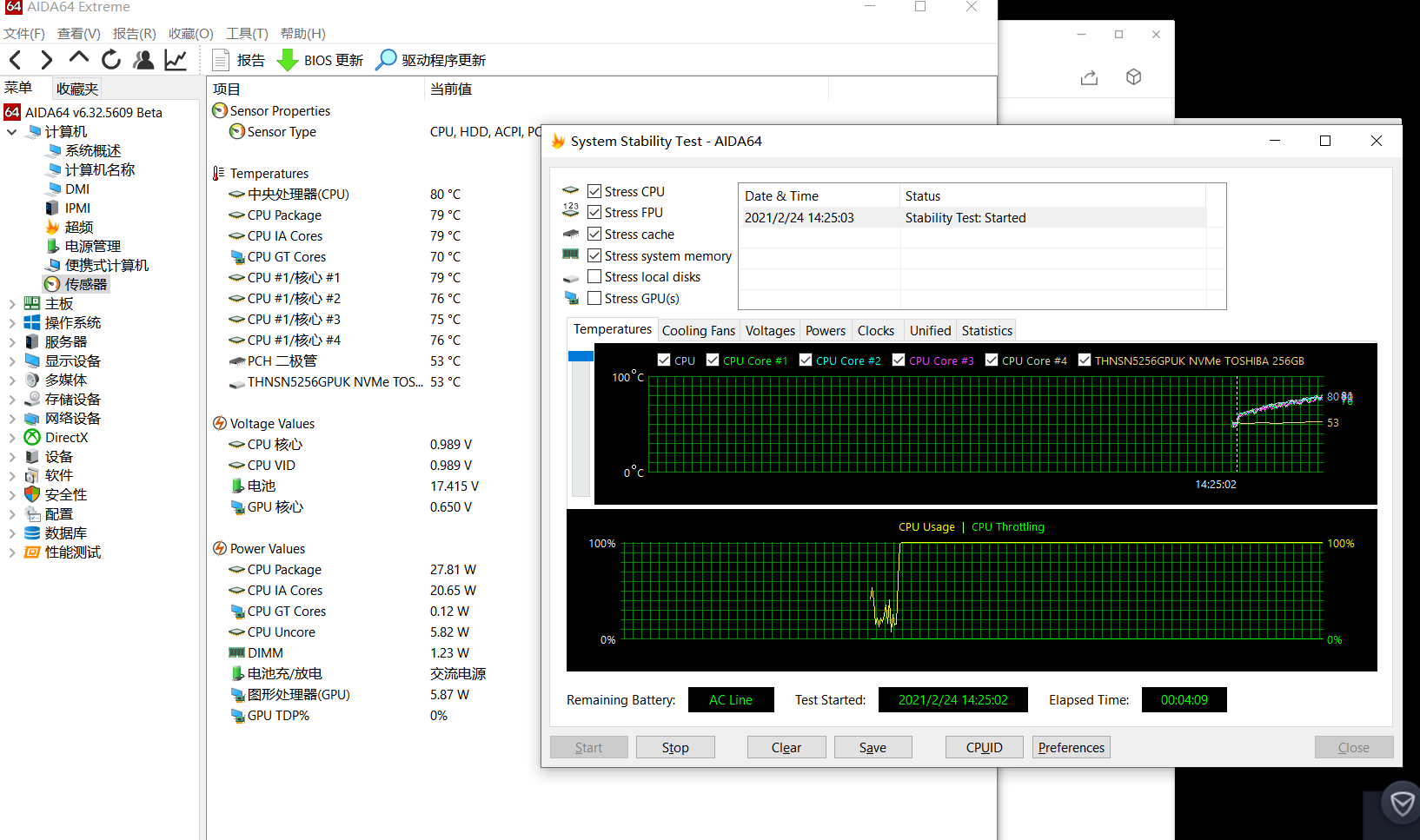Switch to the Voltages tab
Screen dimensions: 1420x840
click(x=770, y=330)
